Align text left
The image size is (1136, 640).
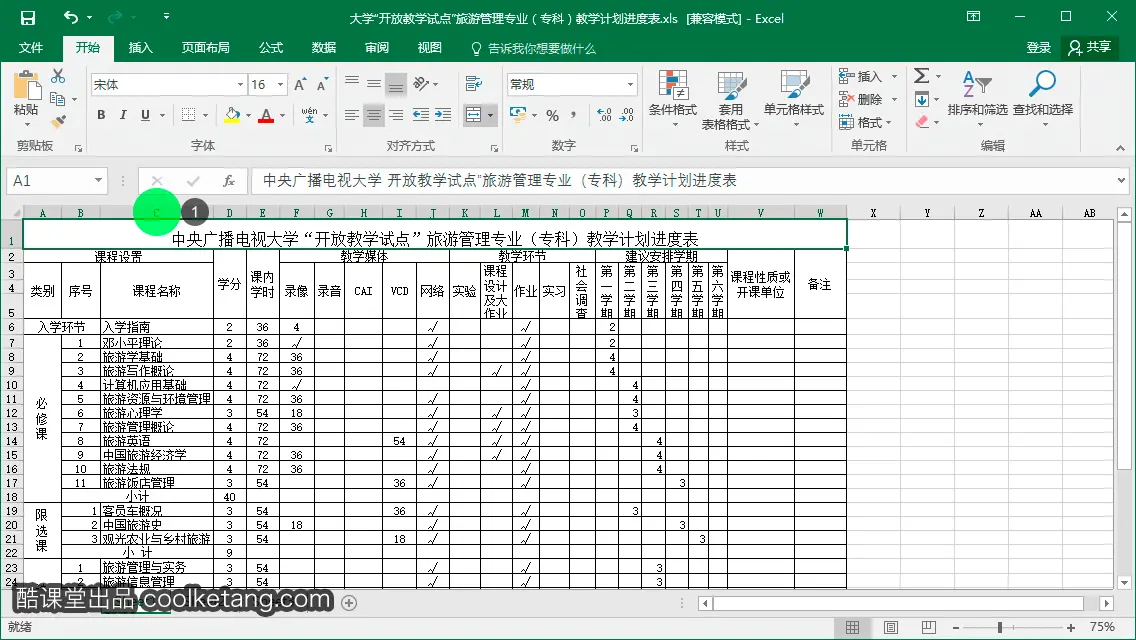(x=351, y=115)
